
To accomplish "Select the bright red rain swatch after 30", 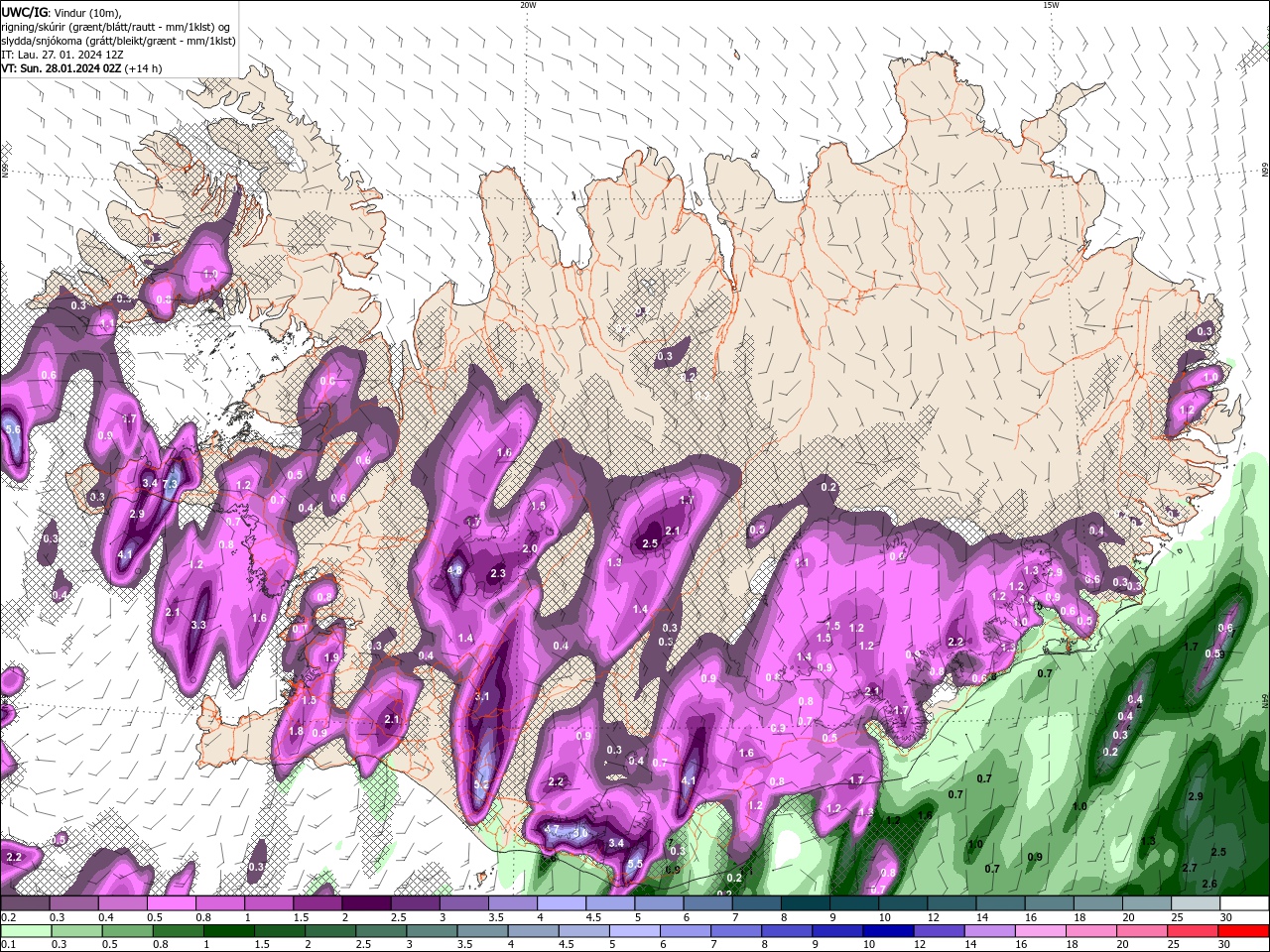I will click(x=1243, y=931).
